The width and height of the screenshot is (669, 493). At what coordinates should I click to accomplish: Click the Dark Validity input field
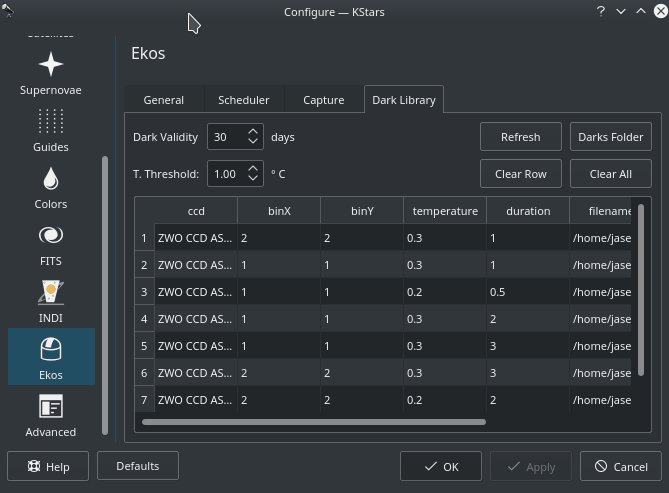(225, 137)
